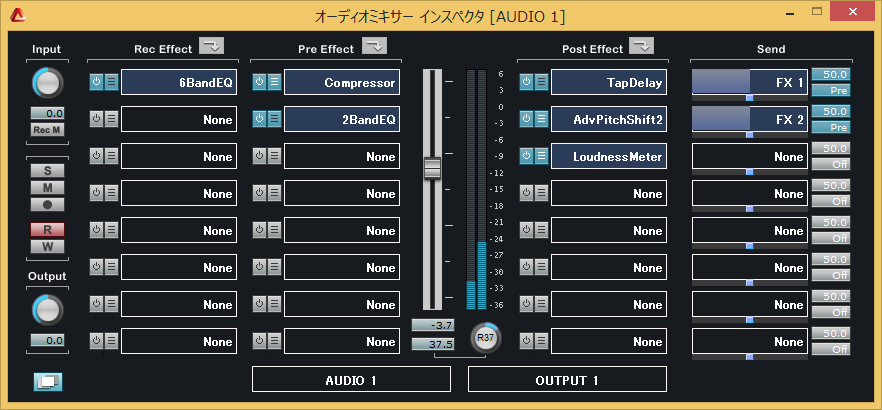Click the R37 pan knob
882x410 pixels.
[x=485, y=337]
